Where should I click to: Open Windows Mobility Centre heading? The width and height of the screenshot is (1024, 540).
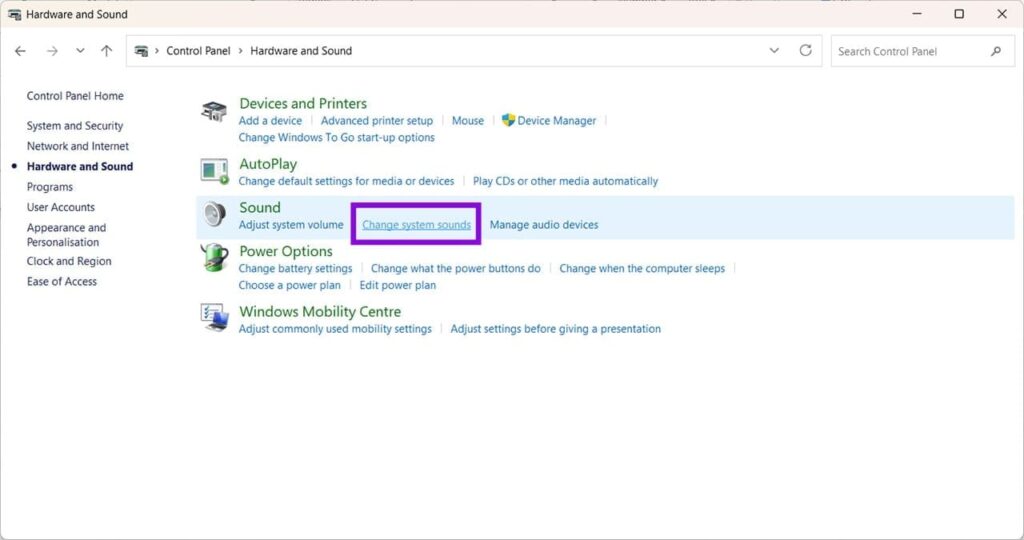click(x=320, y=311)
